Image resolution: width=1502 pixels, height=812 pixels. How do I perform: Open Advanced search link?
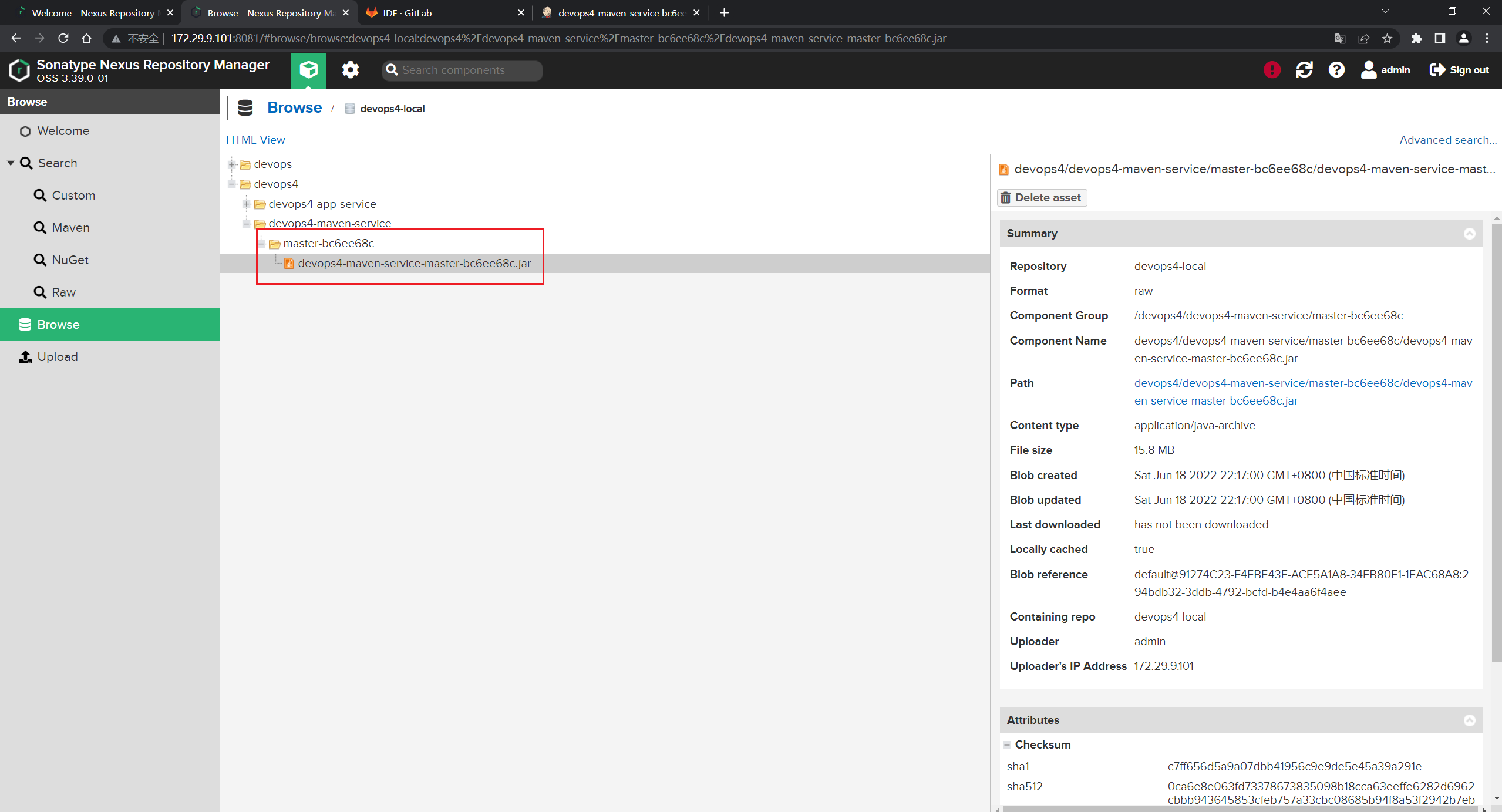1448,140
